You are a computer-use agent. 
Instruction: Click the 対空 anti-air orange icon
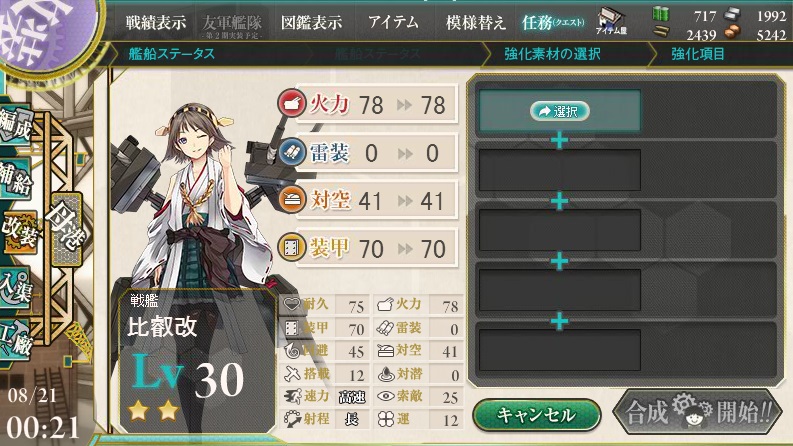click(x=292, y=199)
